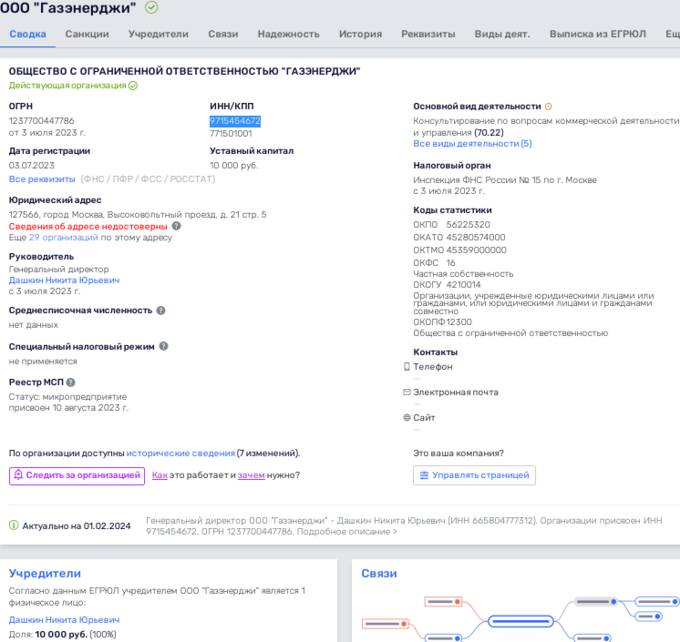This screenshot has height=642, width=680.
Task: Click the phone icon under Контакты
Action: (406, 367)
